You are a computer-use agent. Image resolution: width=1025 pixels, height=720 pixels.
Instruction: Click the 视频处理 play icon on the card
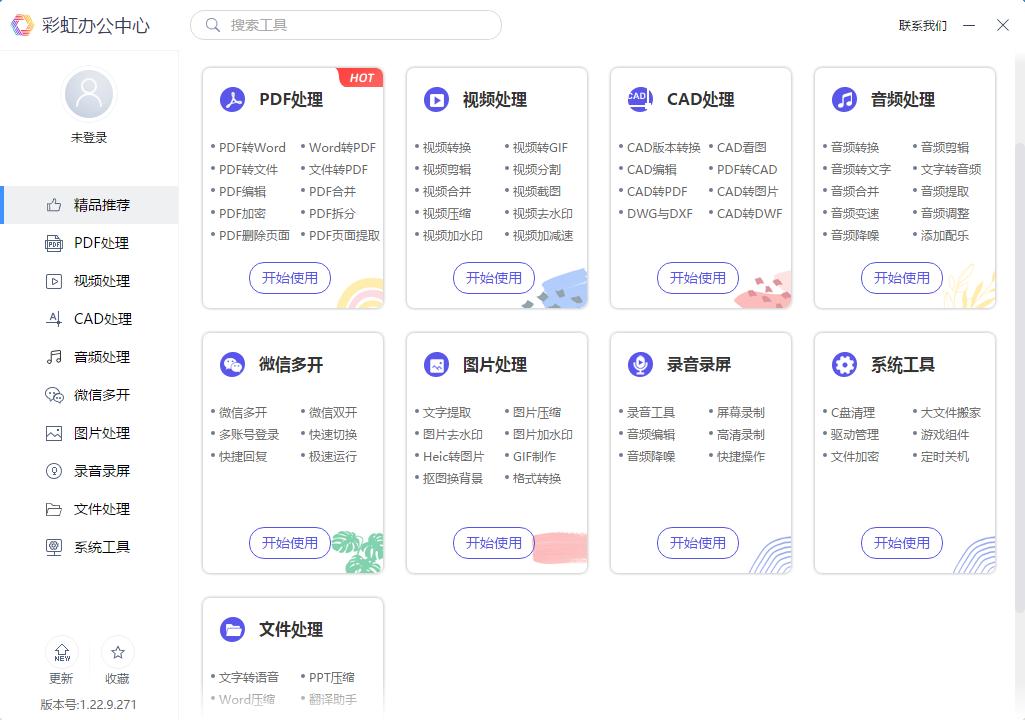(x=437, y=99)
